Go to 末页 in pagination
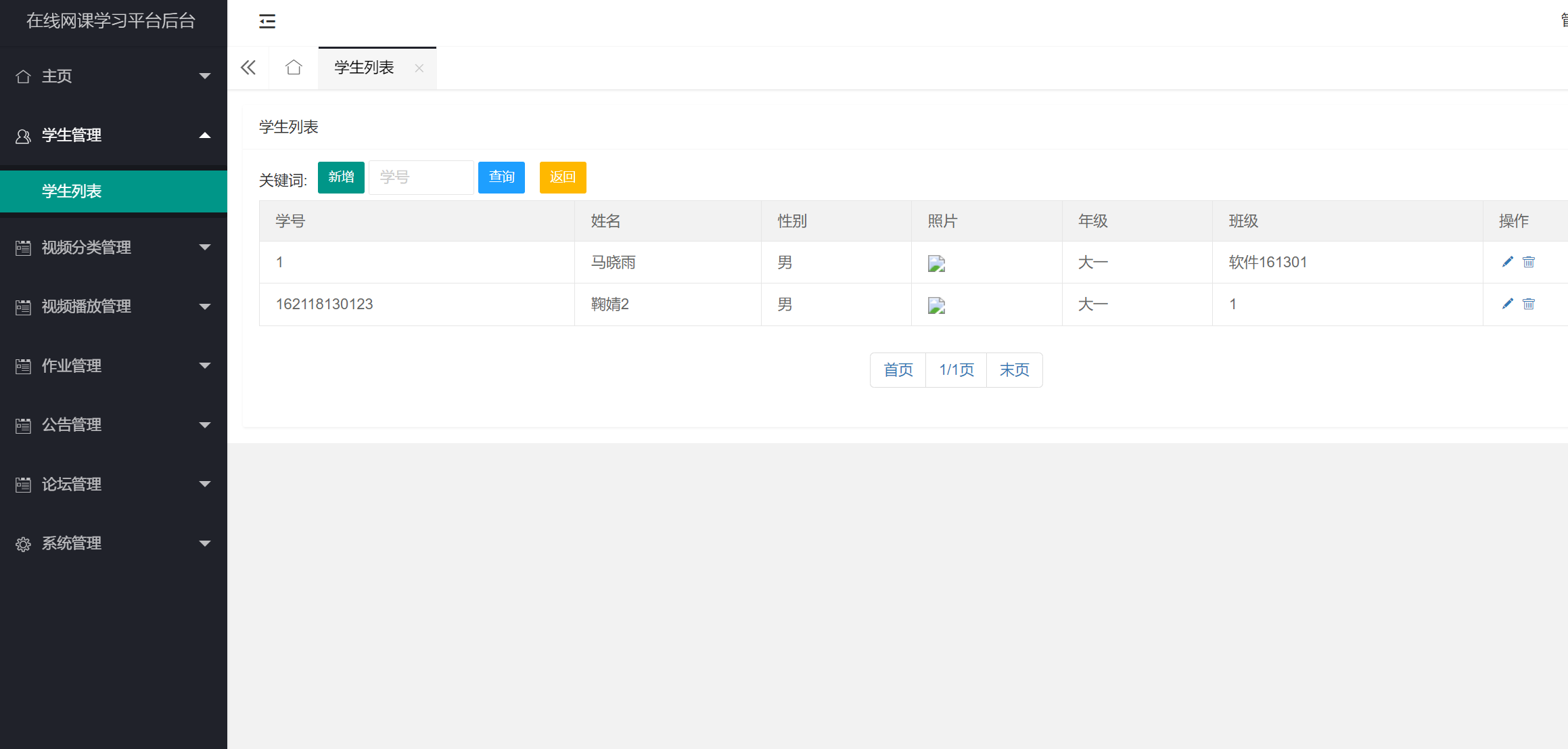Image resolution: width=1568 pixels, height=749 pixels. click(1014, 370)
